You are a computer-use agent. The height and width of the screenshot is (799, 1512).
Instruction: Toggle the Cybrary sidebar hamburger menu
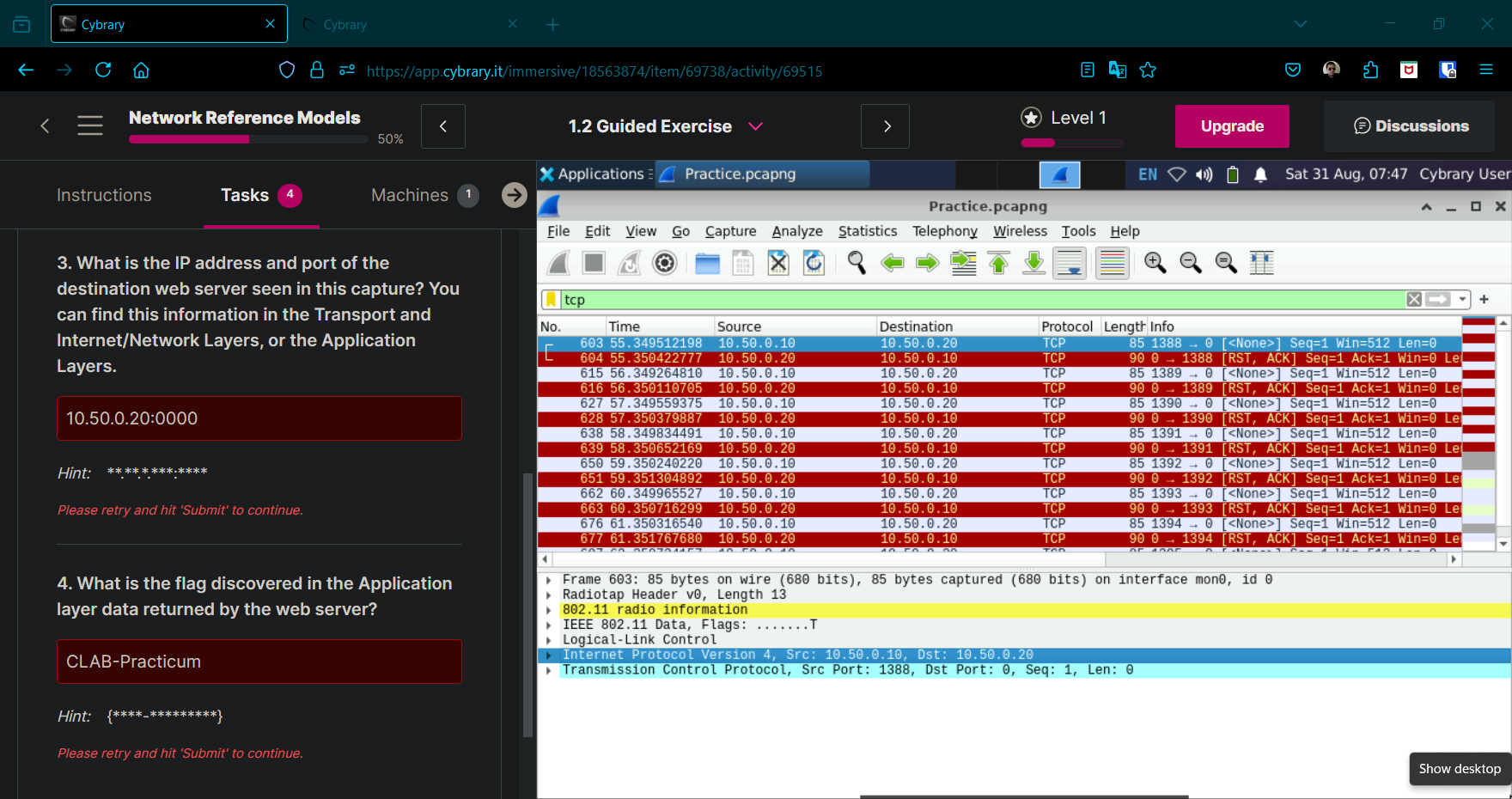pos(90,126)
